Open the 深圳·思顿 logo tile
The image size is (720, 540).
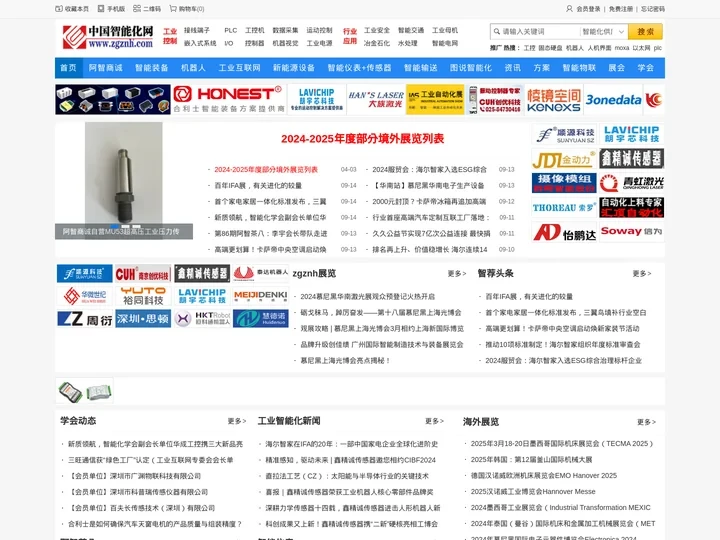click(x=143, y=319)
